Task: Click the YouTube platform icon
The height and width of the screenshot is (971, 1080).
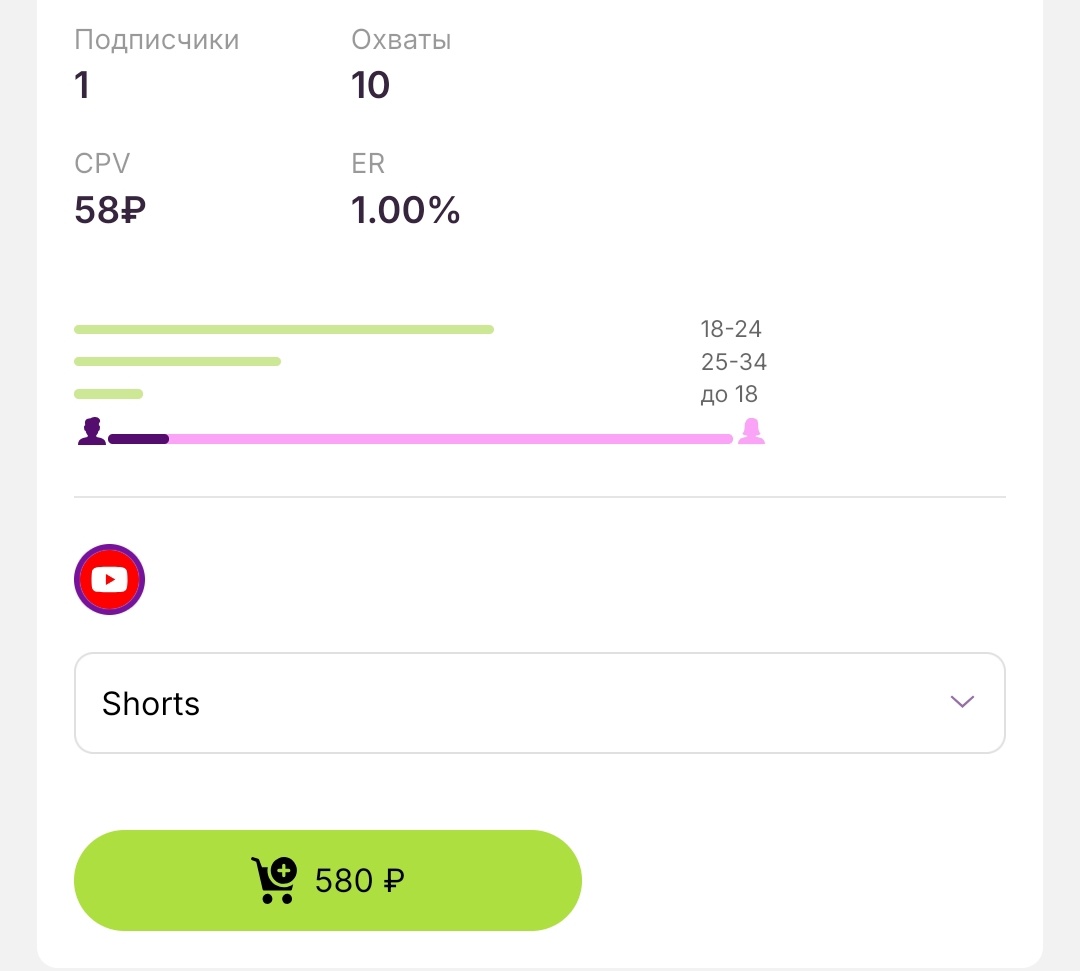Action: pyautogui.click(x=109, y=579)
